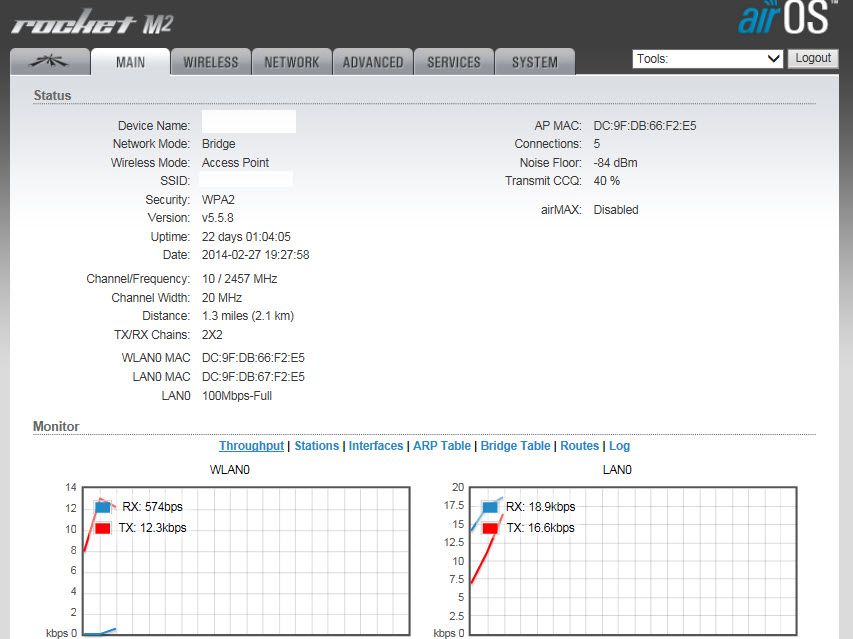Viewport: 853px width, 639px height.
Task: Open the ARP Table link
Action: [442, 446]
